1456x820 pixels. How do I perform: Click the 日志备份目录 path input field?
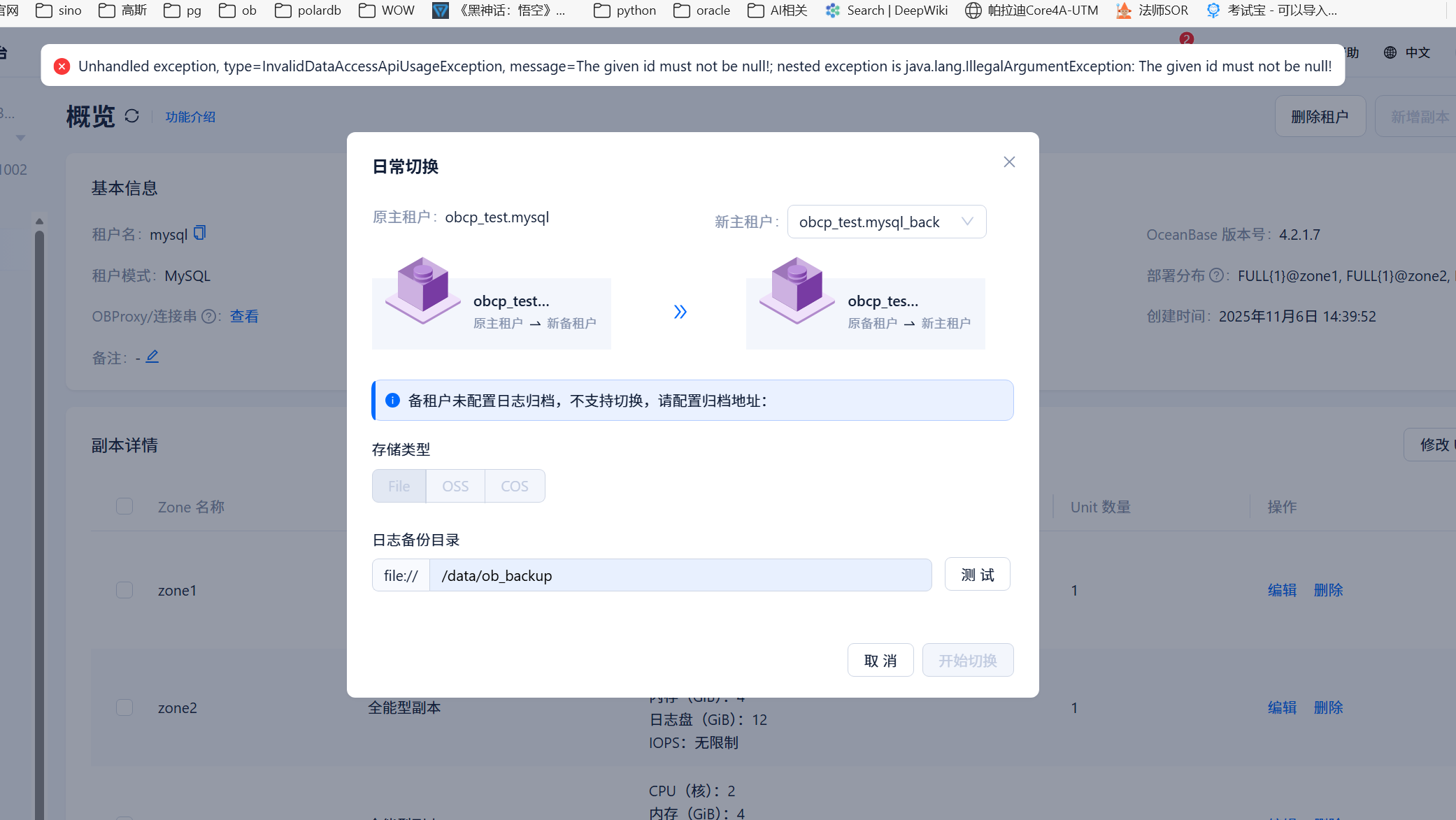[680, 575]
